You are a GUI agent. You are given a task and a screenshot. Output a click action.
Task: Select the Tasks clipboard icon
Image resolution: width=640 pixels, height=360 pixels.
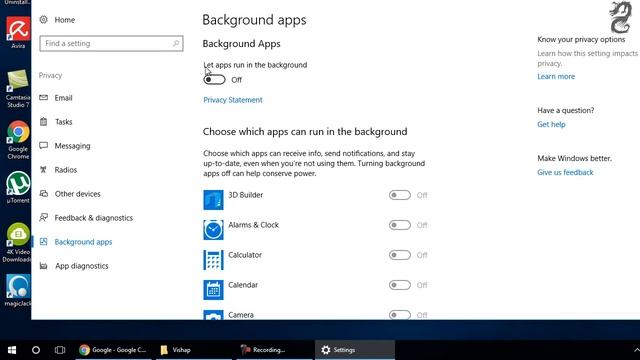(x=44, y=121)
